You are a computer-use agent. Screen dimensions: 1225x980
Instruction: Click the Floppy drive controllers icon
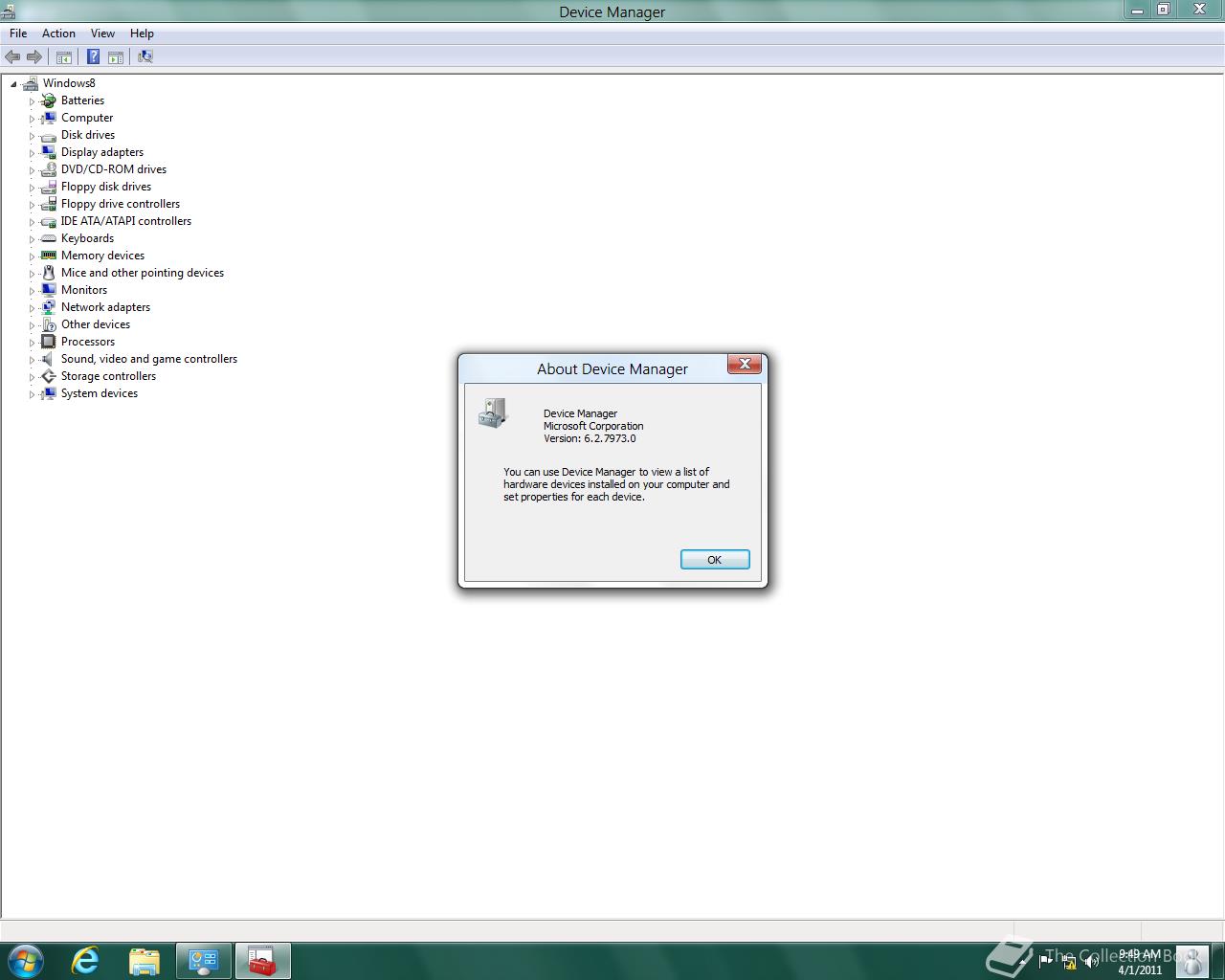(49, 204)
